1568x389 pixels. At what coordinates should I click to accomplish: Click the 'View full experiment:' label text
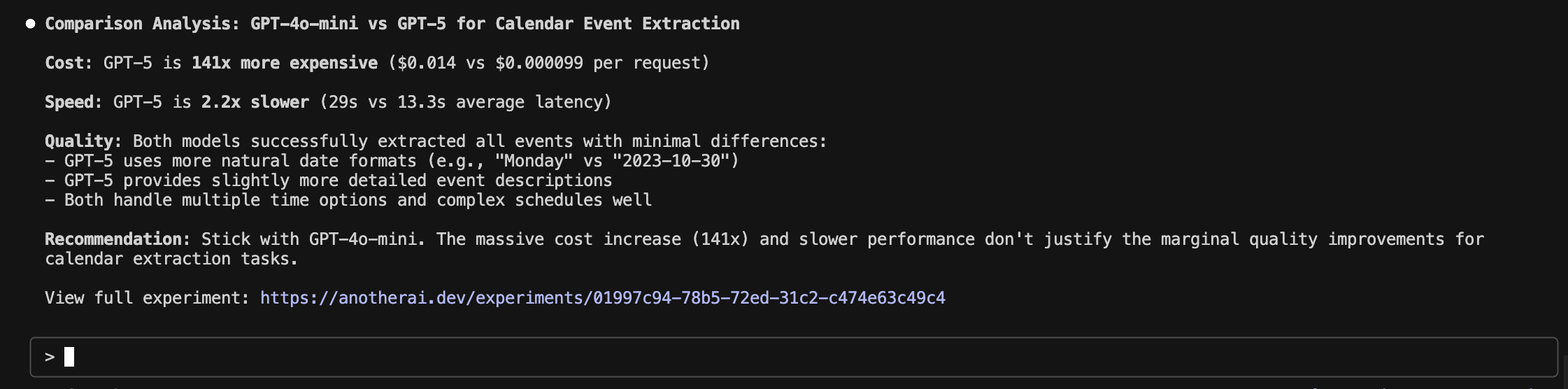point(147,298)
